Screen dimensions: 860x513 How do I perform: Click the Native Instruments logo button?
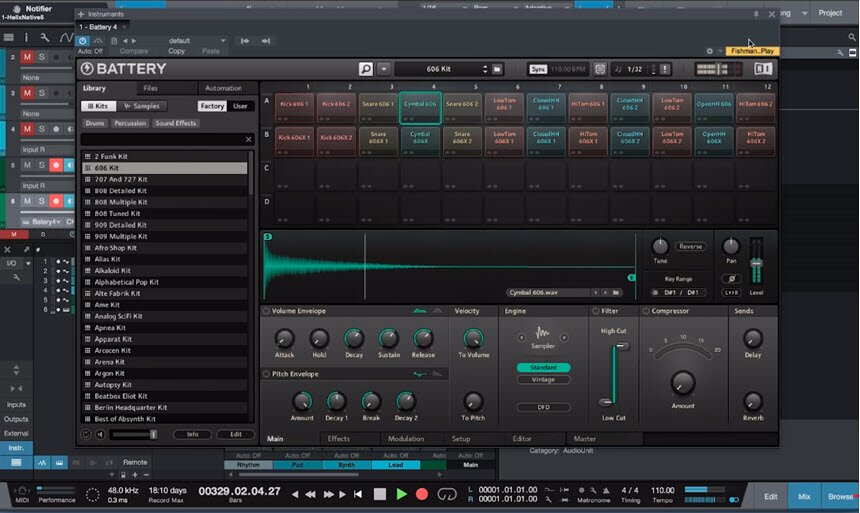point(763,69)
